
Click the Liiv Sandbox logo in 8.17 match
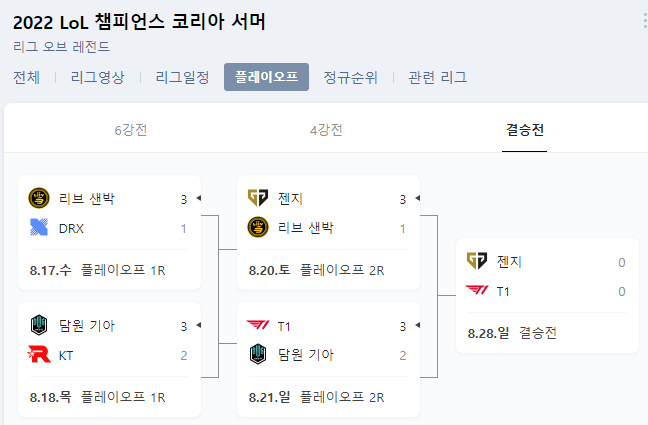point(39,198)
